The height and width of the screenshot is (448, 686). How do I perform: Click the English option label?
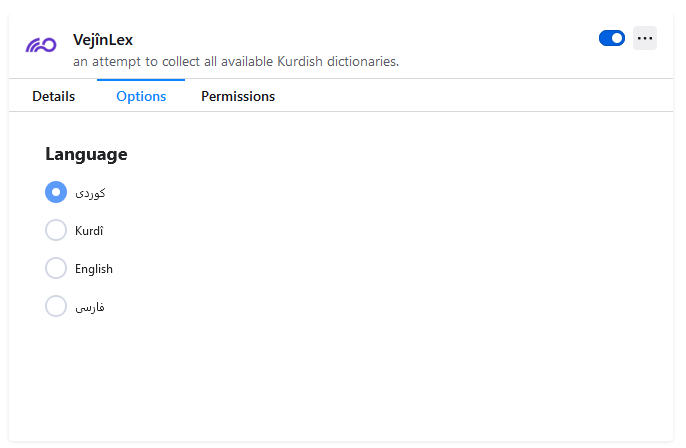94,269
